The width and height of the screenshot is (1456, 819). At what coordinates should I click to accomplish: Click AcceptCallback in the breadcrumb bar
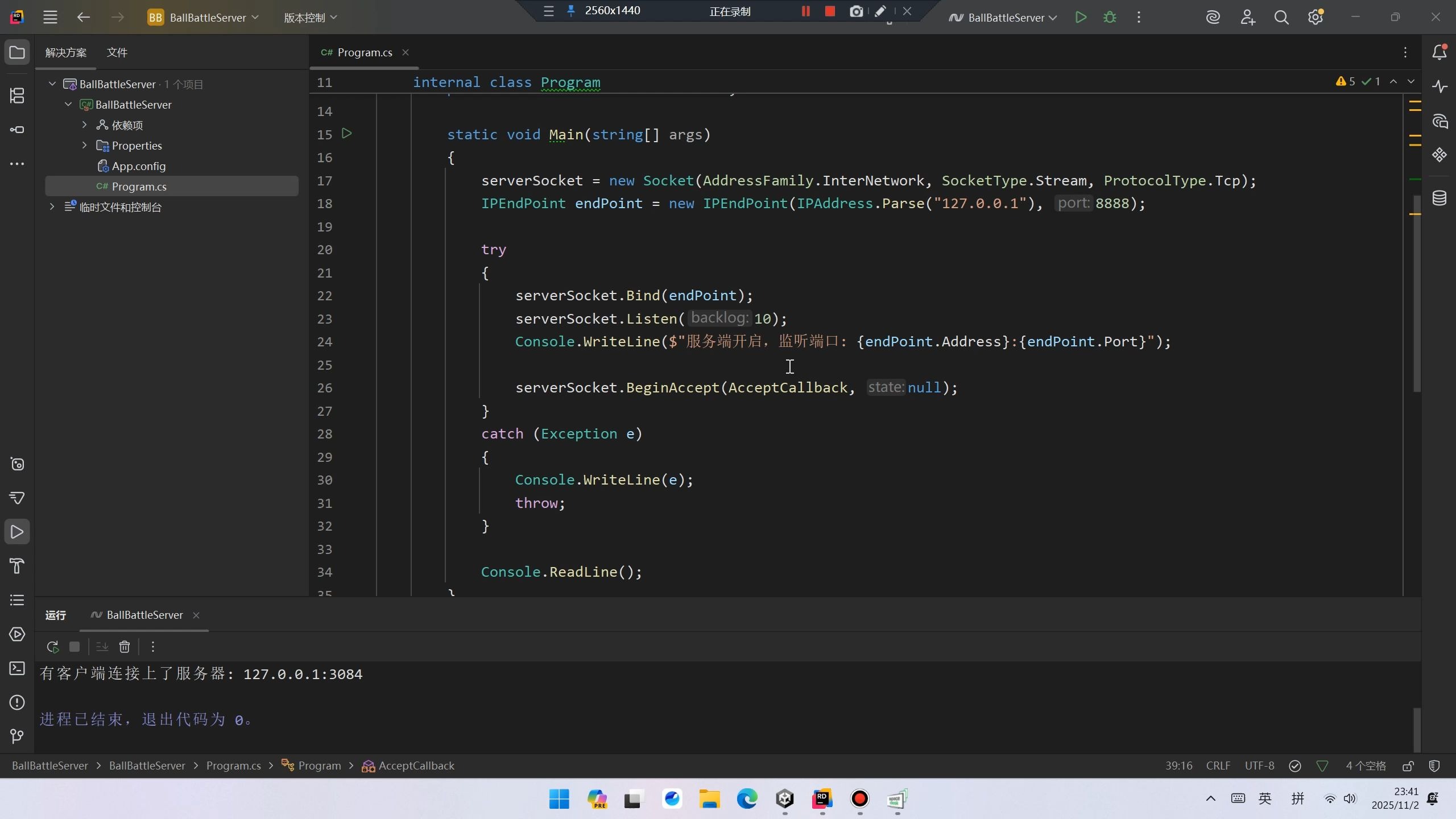coord(416,766)
